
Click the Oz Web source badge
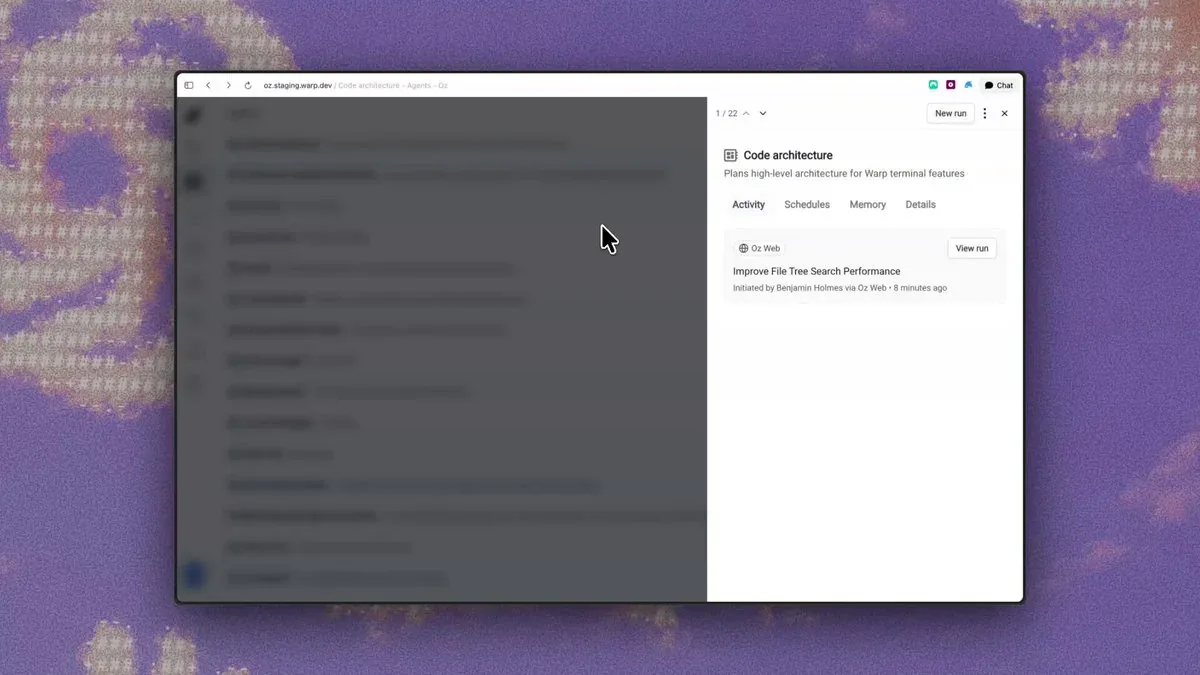tap(759, 248)
